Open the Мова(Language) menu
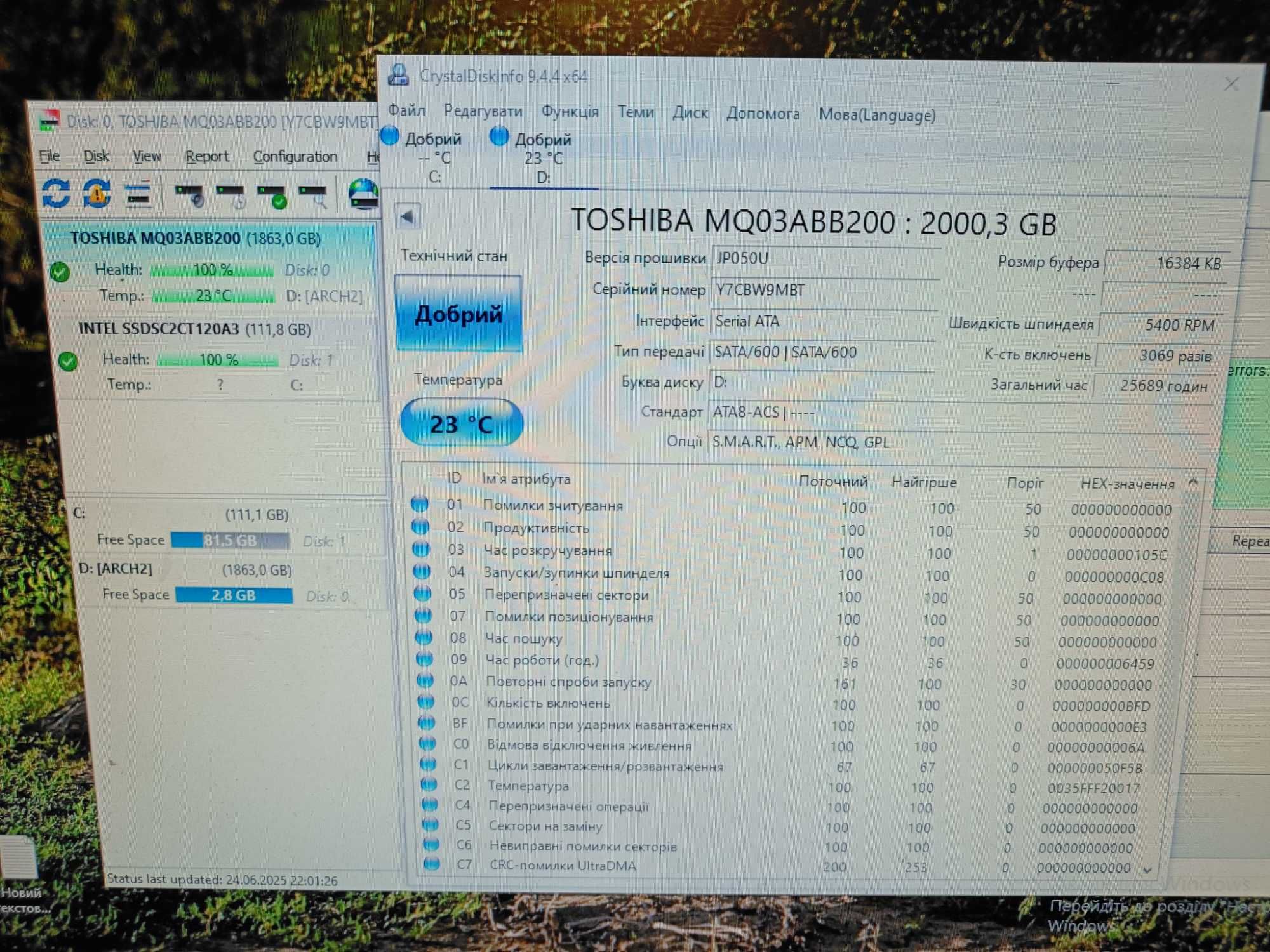The width and height of the screenshot is (1270, 952). pos(877,116)
